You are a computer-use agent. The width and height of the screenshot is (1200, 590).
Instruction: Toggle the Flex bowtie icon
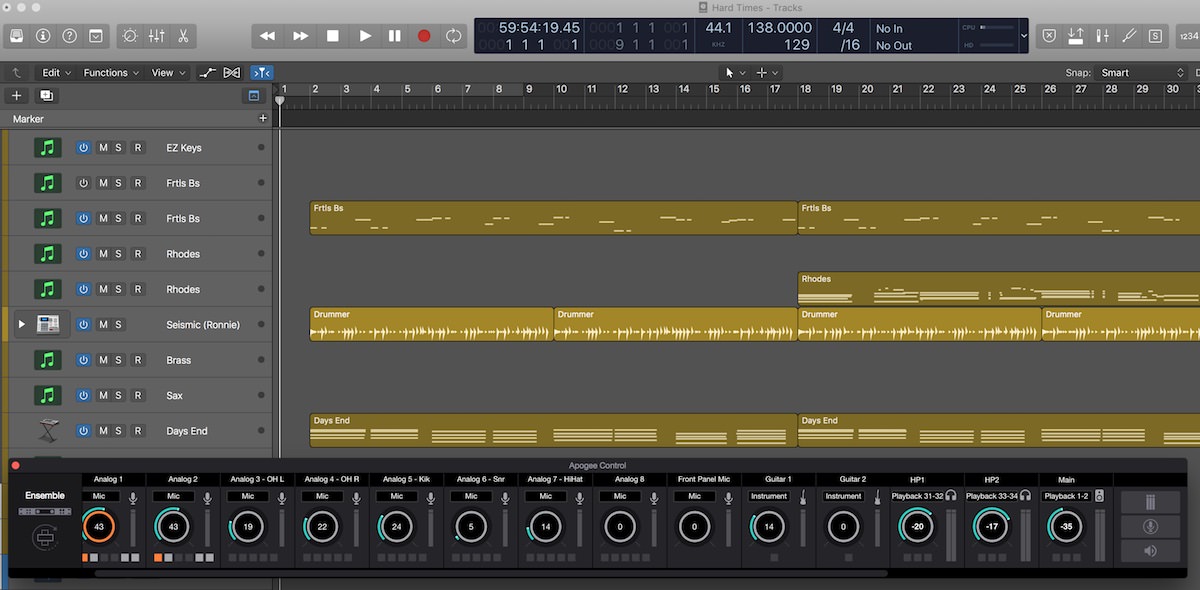click(x=232, y=73)
